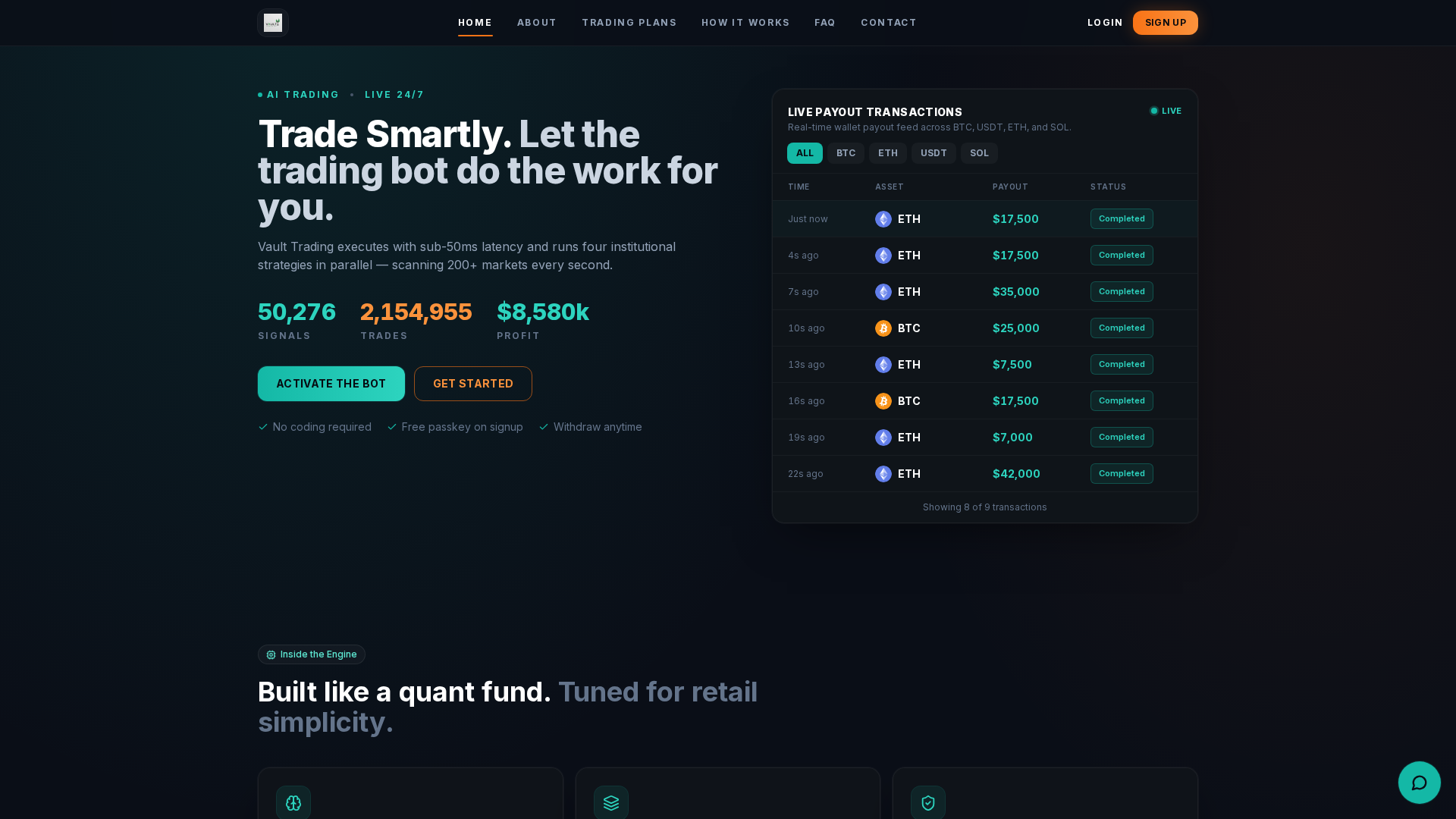Filter payouts by ETH
The image size is (1456, 819).
click(888, 153)
